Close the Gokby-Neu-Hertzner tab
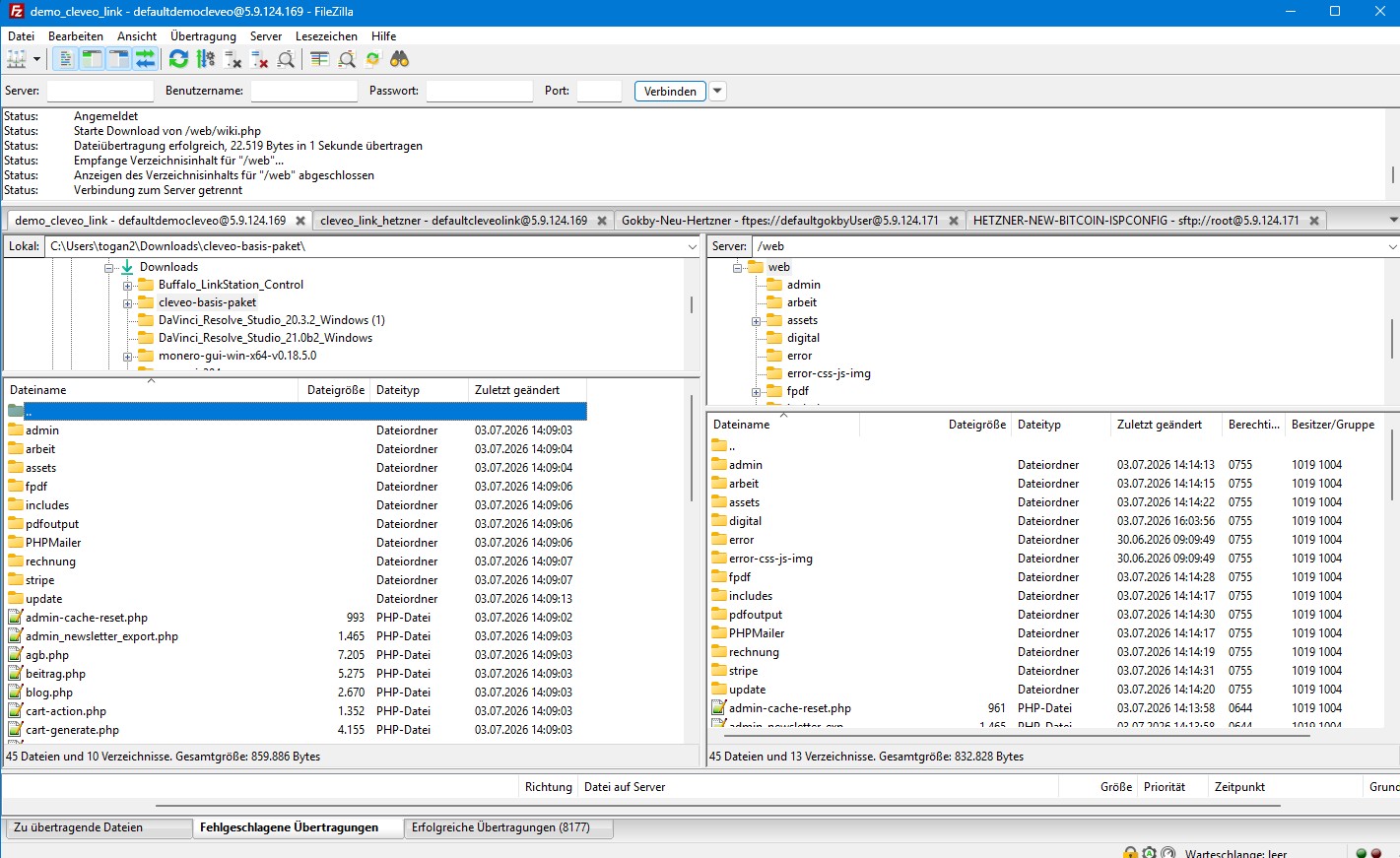 954,221
